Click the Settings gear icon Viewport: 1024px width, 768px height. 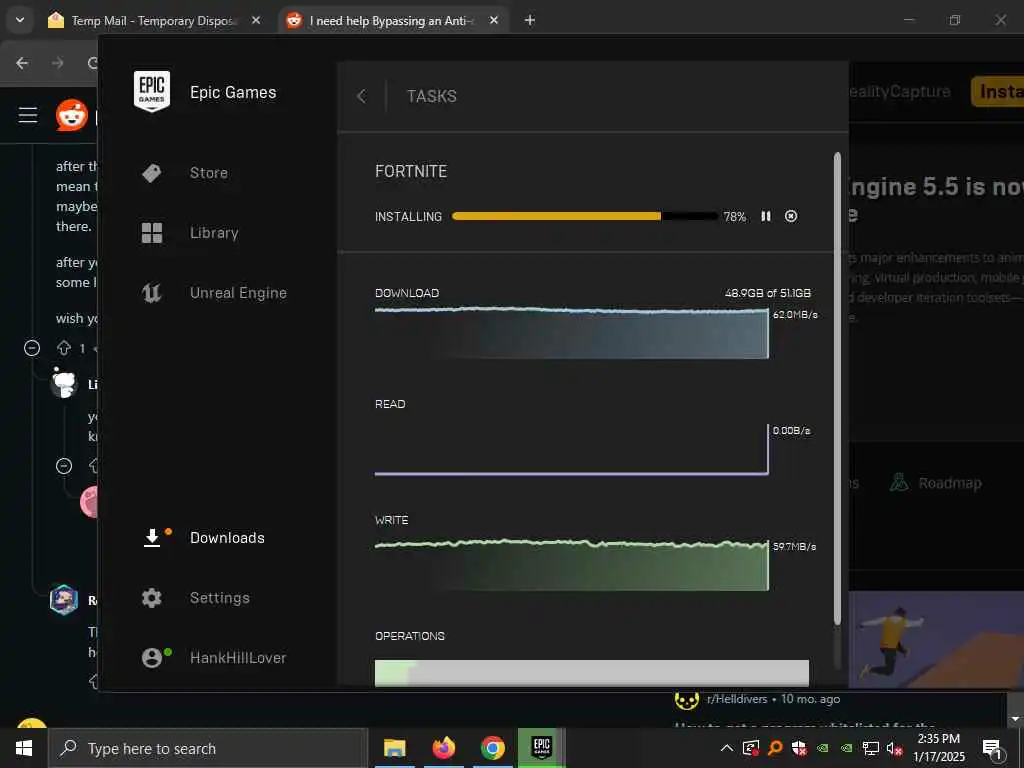tap(152, 598)
